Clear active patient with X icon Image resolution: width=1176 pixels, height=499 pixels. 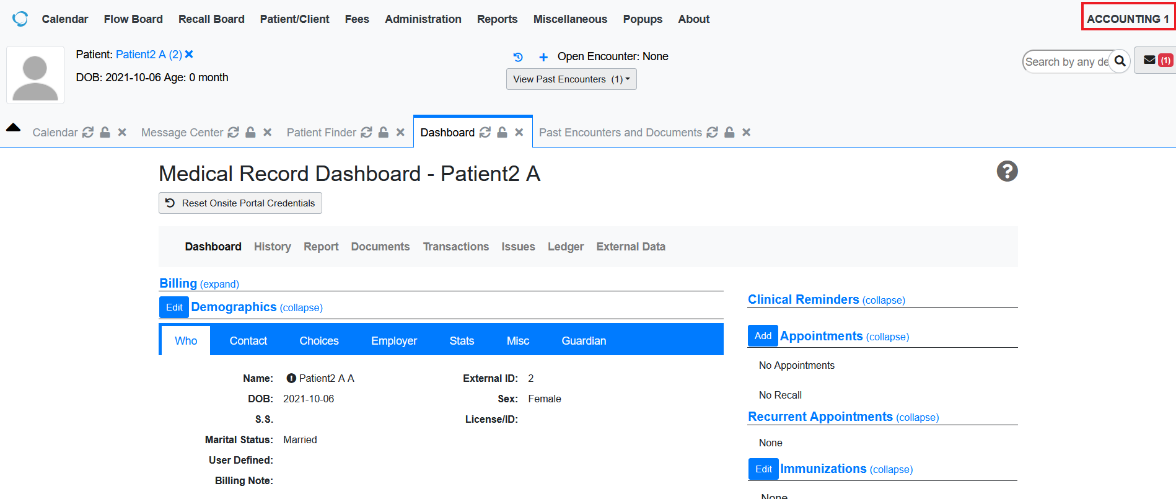[189, 54]
